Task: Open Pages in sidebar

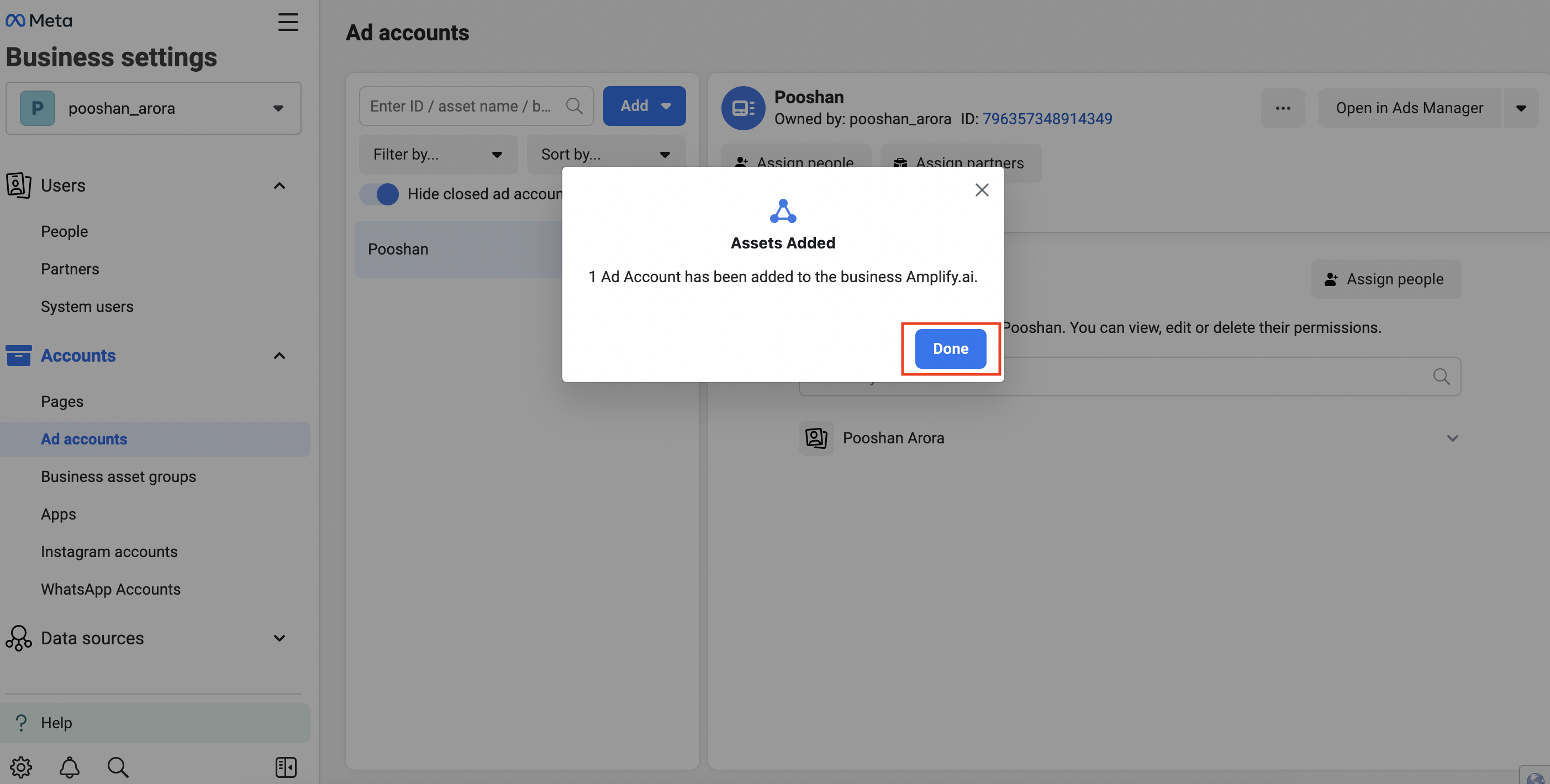Action: pos(62,401)
